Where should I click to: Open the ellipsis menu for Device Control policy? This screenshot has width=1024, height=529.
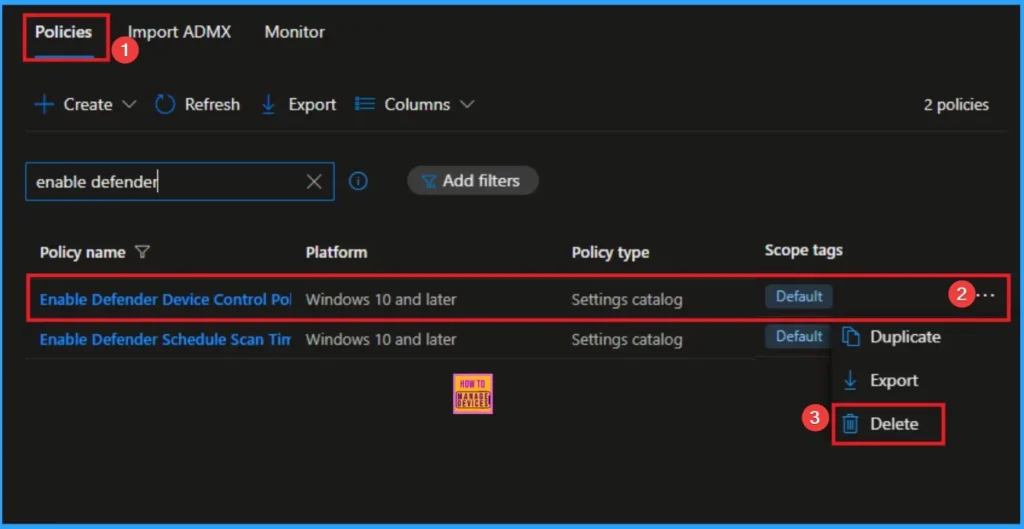click(985, 295)
